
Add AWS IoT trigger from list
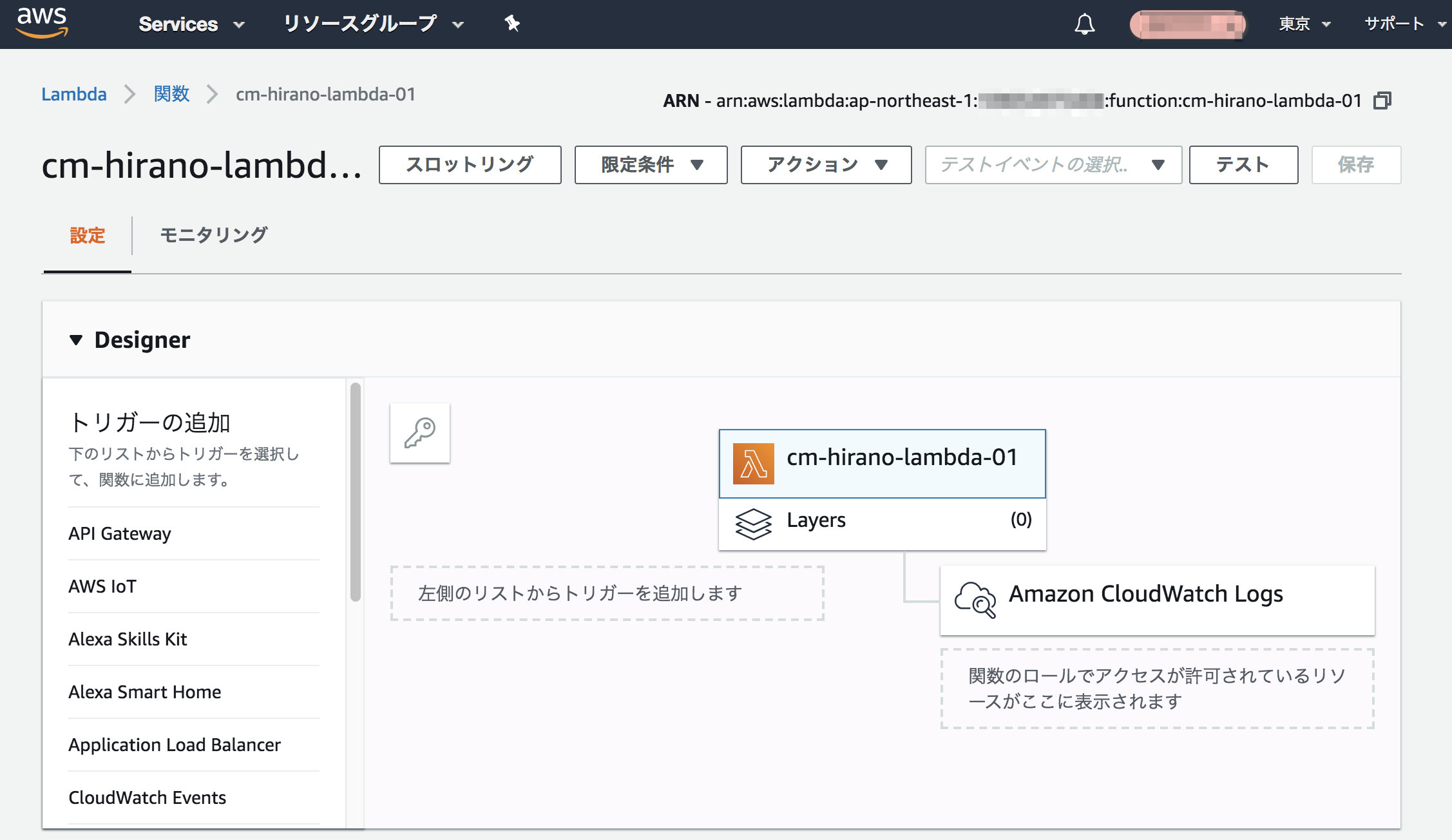[194, 586]
